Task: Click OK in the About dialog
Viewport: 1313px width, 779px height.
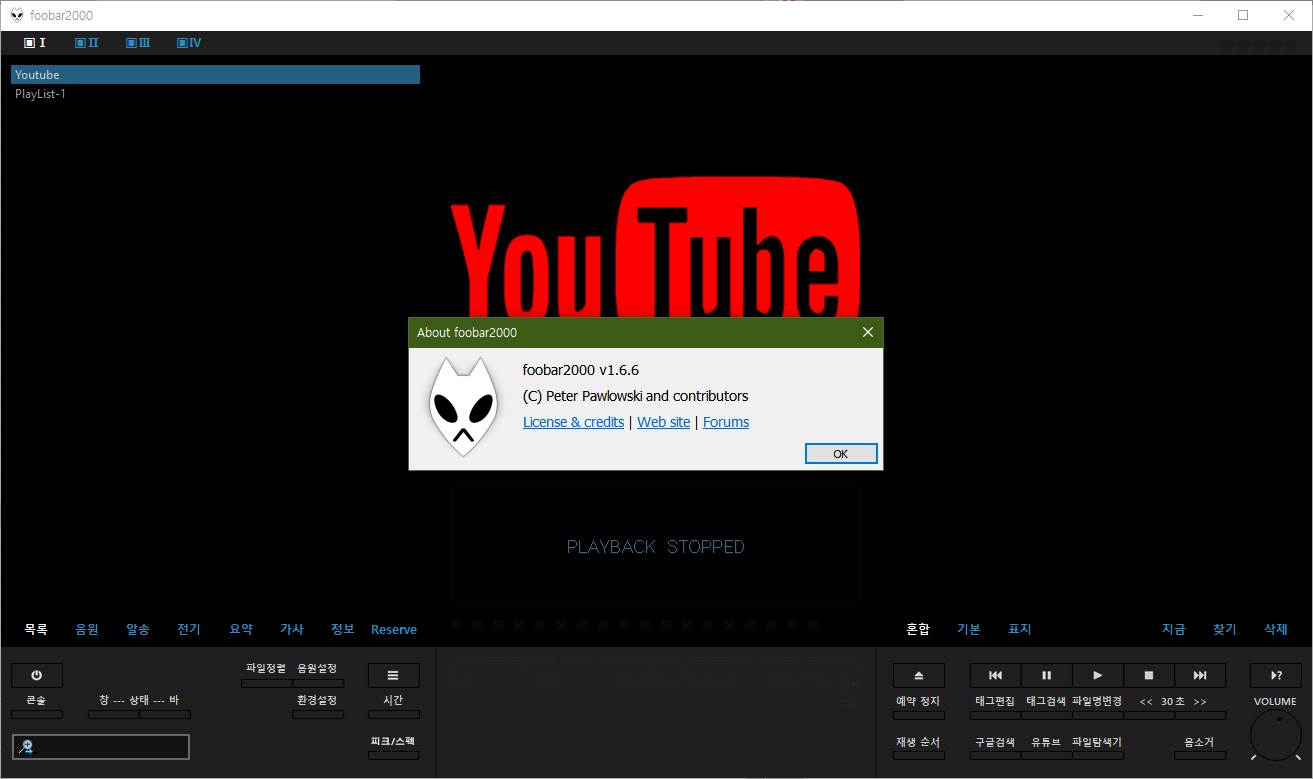Action: coord(841,454)
